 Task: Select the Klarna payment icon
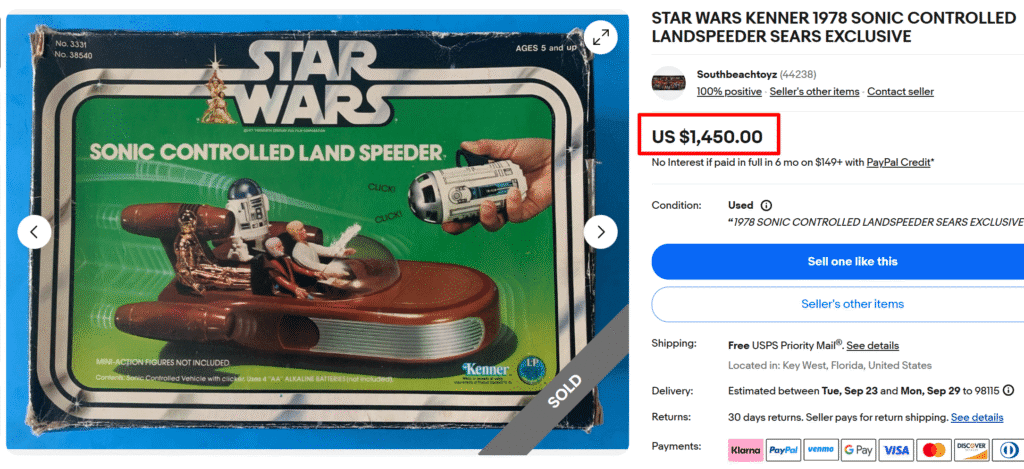tap(745, 450)
